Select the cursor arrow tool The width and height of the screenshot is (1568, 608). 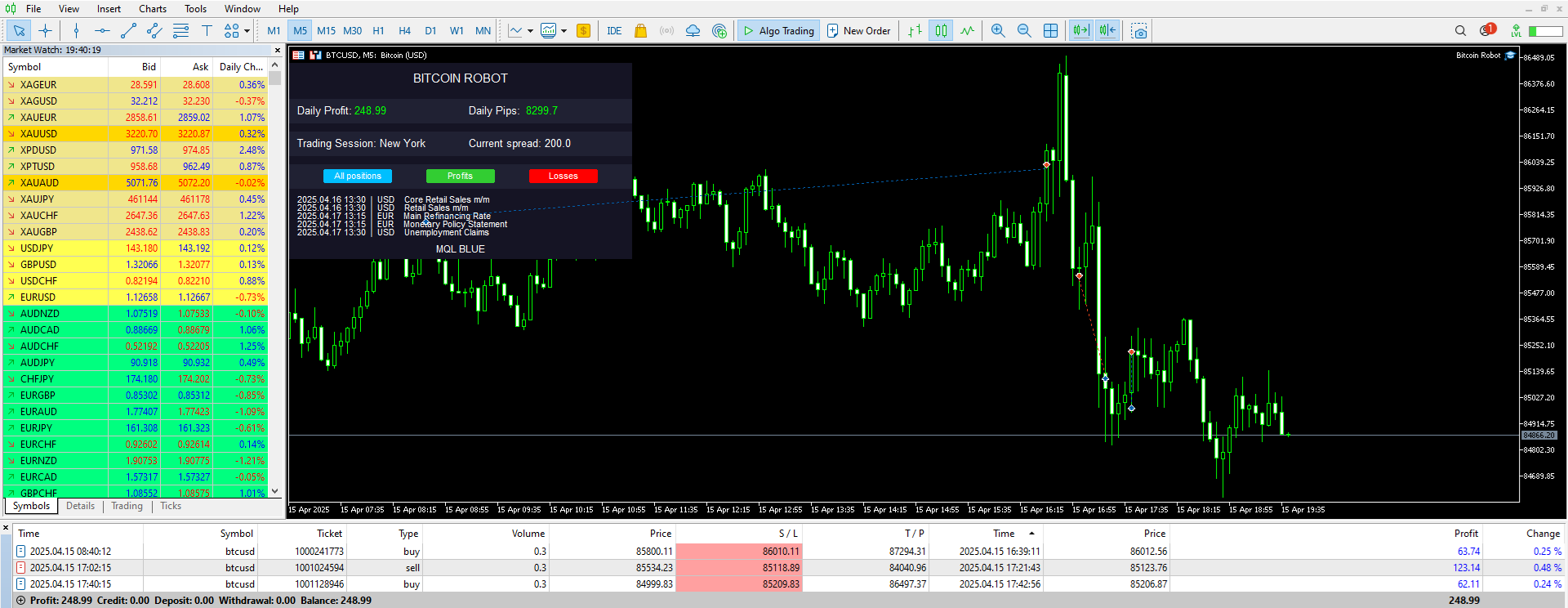click(x=20, y=31)
